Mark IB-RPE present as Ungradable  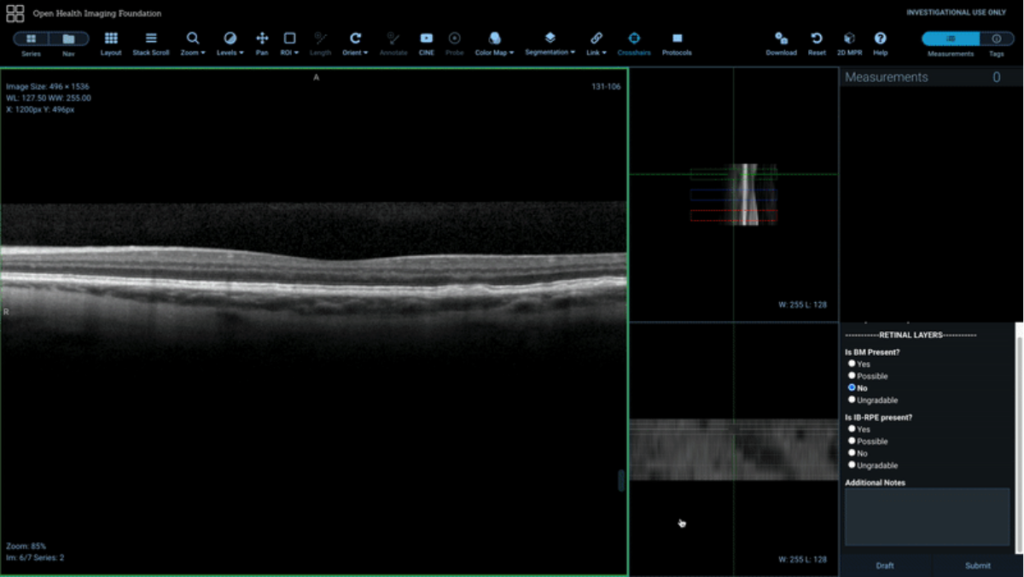click(852, 465)
